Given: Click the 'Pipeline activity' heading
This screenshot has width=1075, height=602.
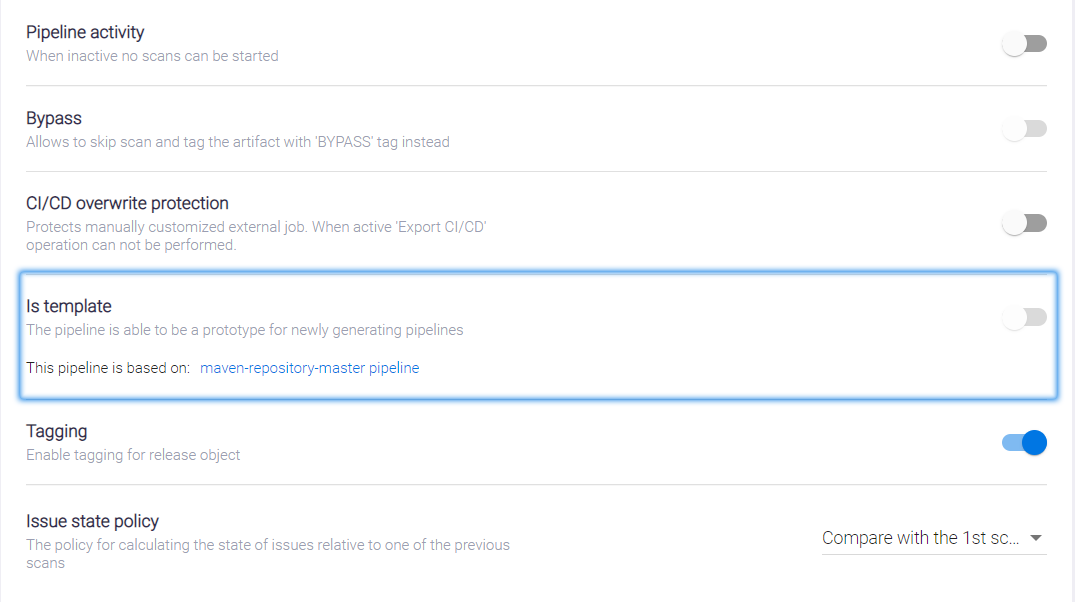Looking at the screenshot, I should point(85,33).
